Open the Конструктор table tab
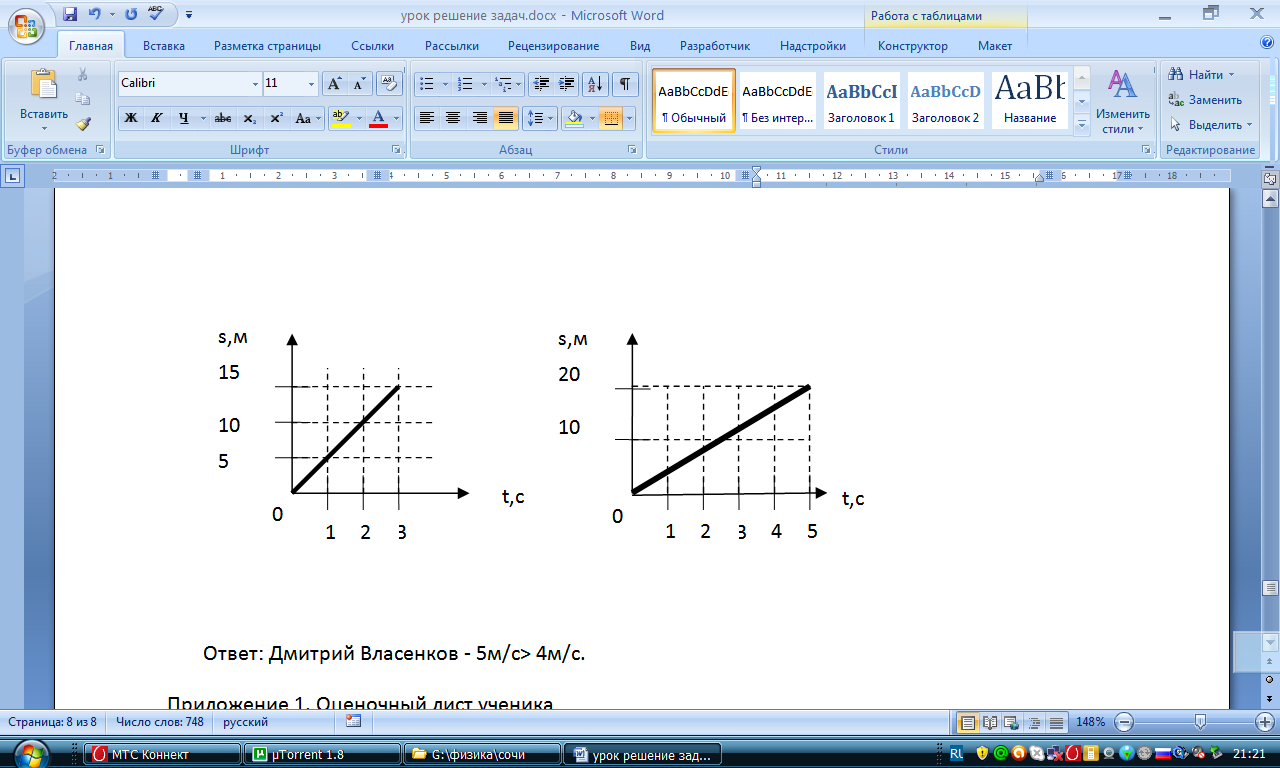Image resolution: width=1280 pixels, height=768 pixels. (x=912, y=46)
